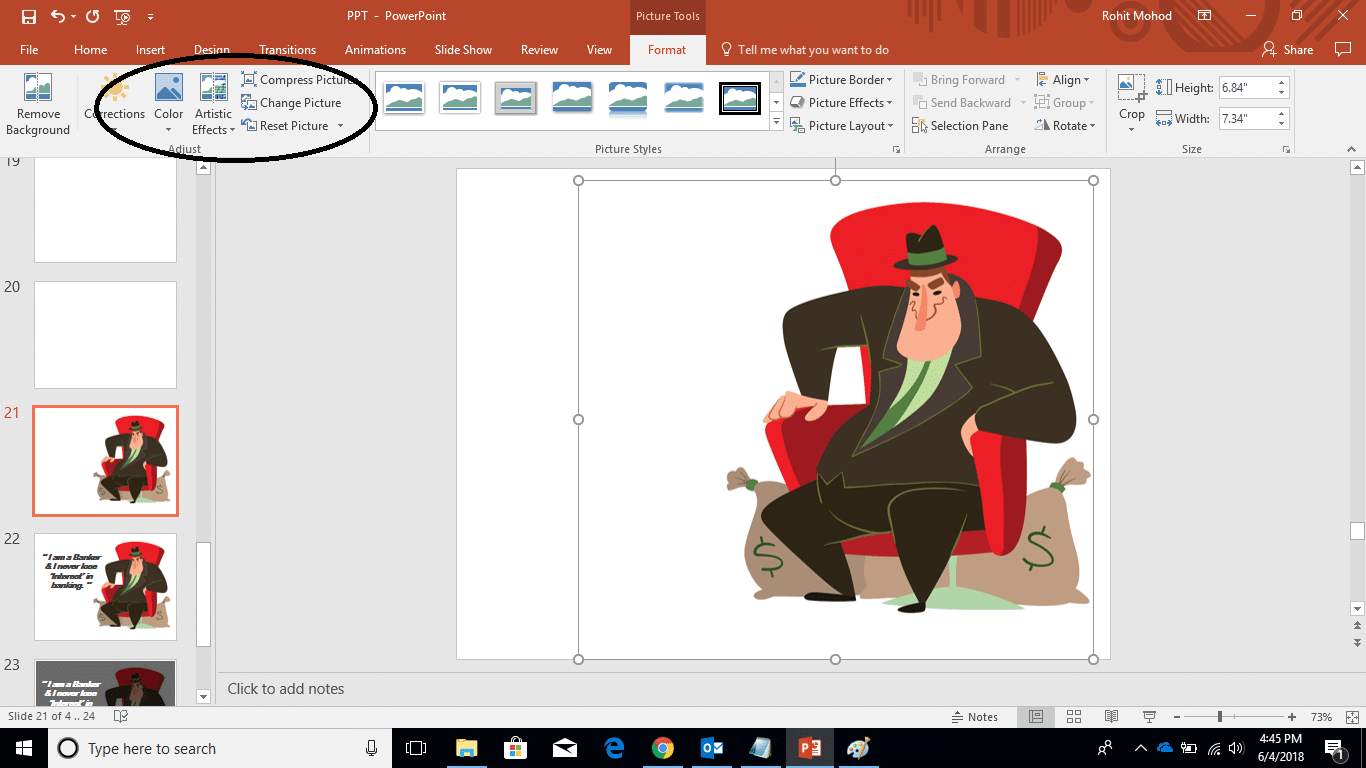The width and height of the screenshot is (1366, 768).
Task: Open Reading View from status bar
Action: (1111, 717)
